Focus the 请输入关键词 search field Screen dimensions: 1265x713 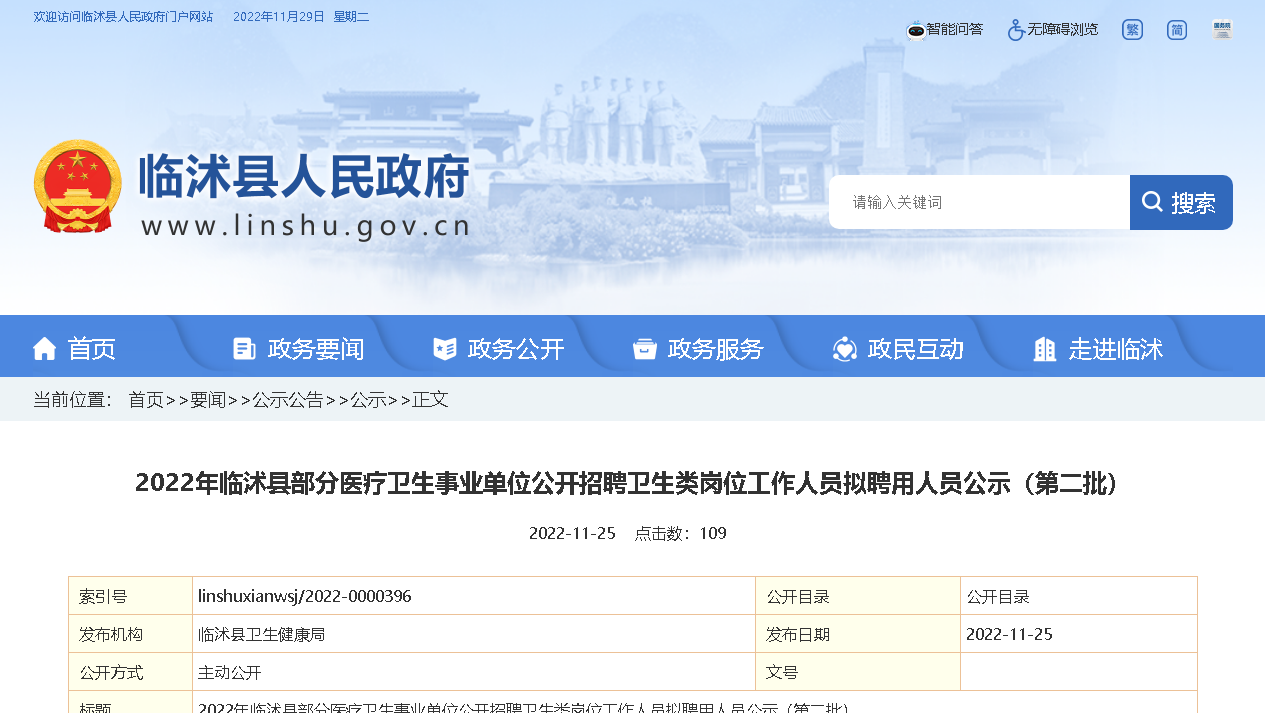(x=979, y=202)
